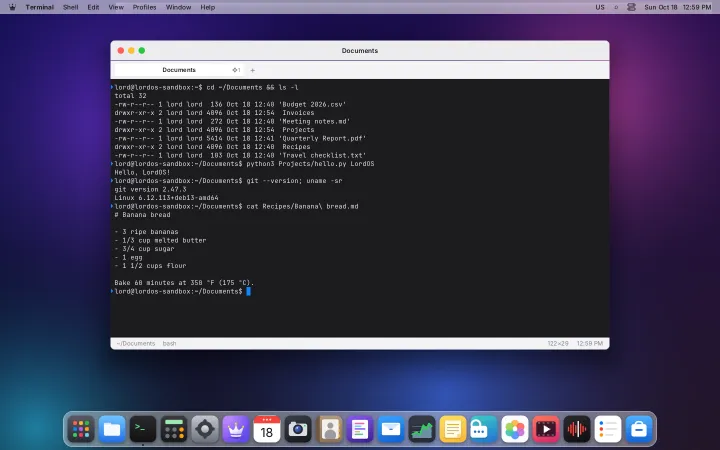Click 'Quarterly Report.pdf' in the listing
This screenshot has height=450, width=720.
click(322, 138)
